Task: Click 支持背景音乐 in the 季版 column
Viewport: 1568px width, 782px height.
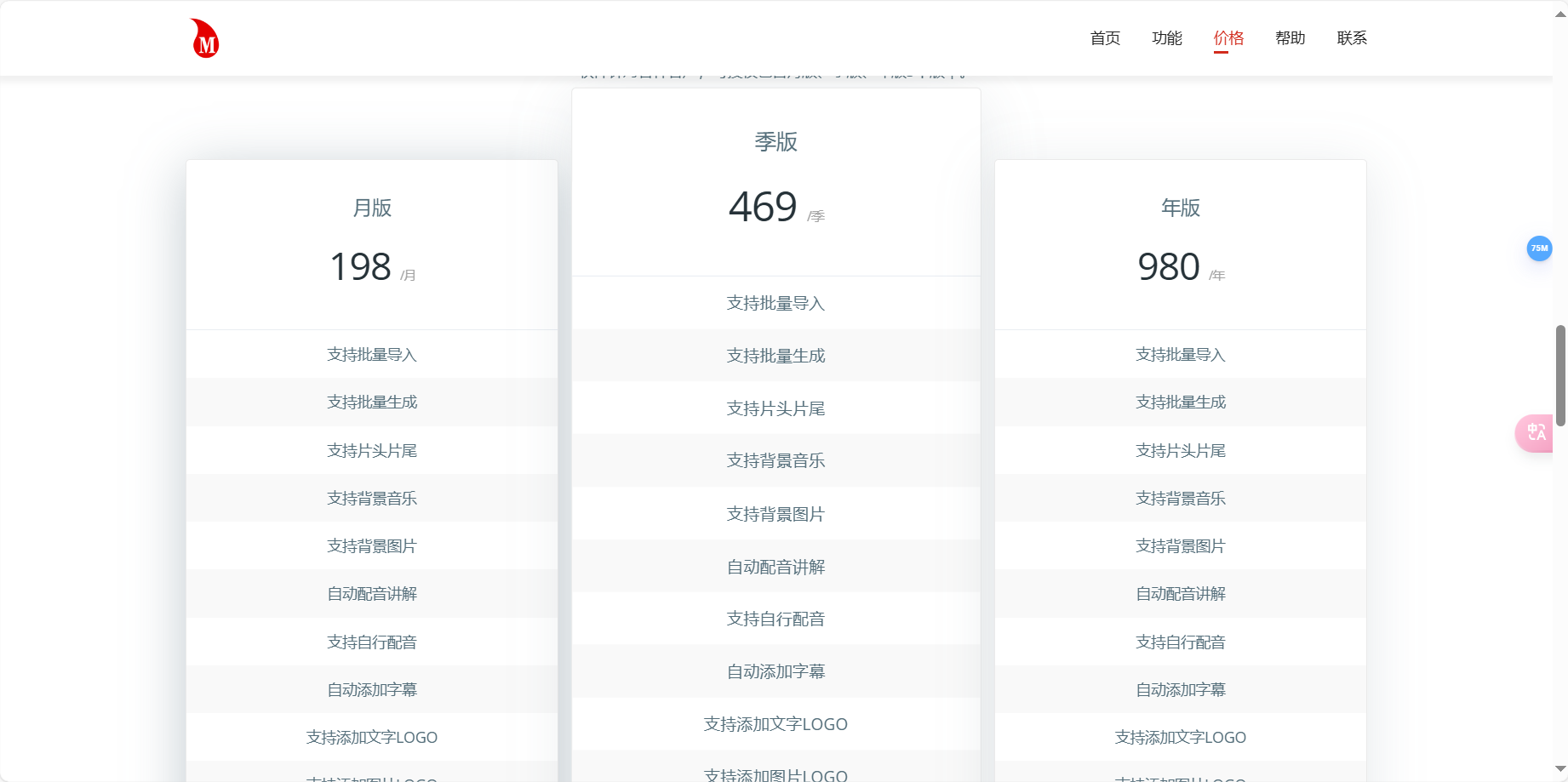Action: 775,460
